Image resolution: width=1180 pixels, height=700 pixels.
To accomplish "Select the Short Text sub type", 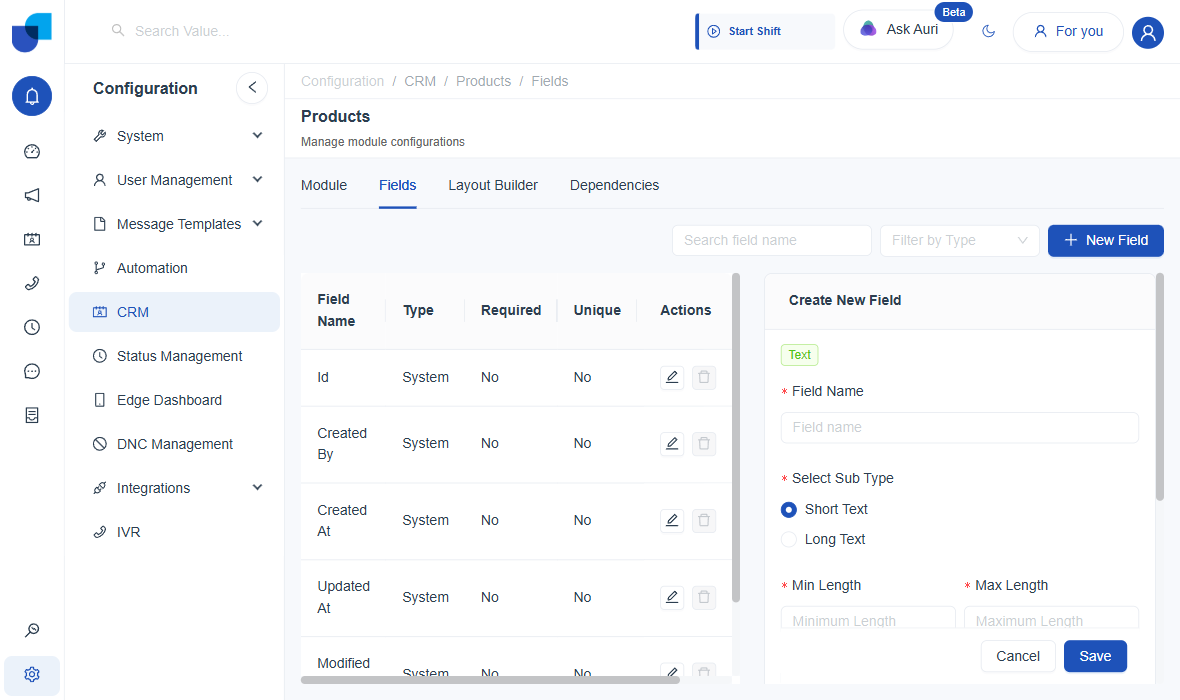I will pos(789,510).
